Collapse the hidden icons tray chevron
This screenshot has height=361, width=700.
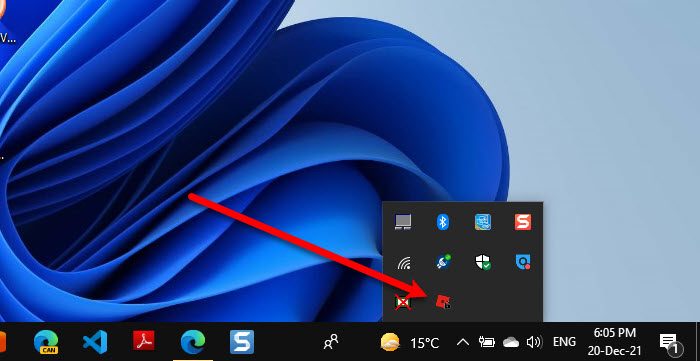click(x=463, y=343)
